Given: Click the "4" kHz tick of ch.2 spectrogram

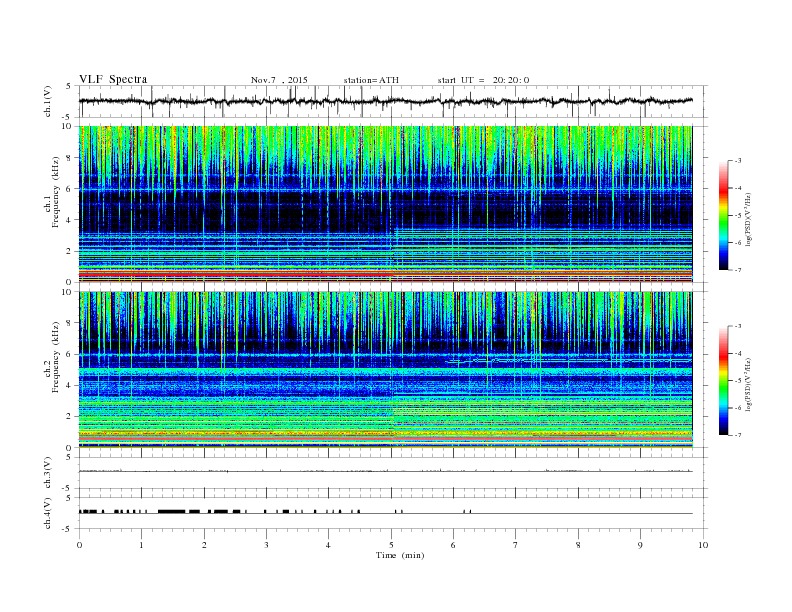Looking at the screenshot, I should tap(69, 385).
